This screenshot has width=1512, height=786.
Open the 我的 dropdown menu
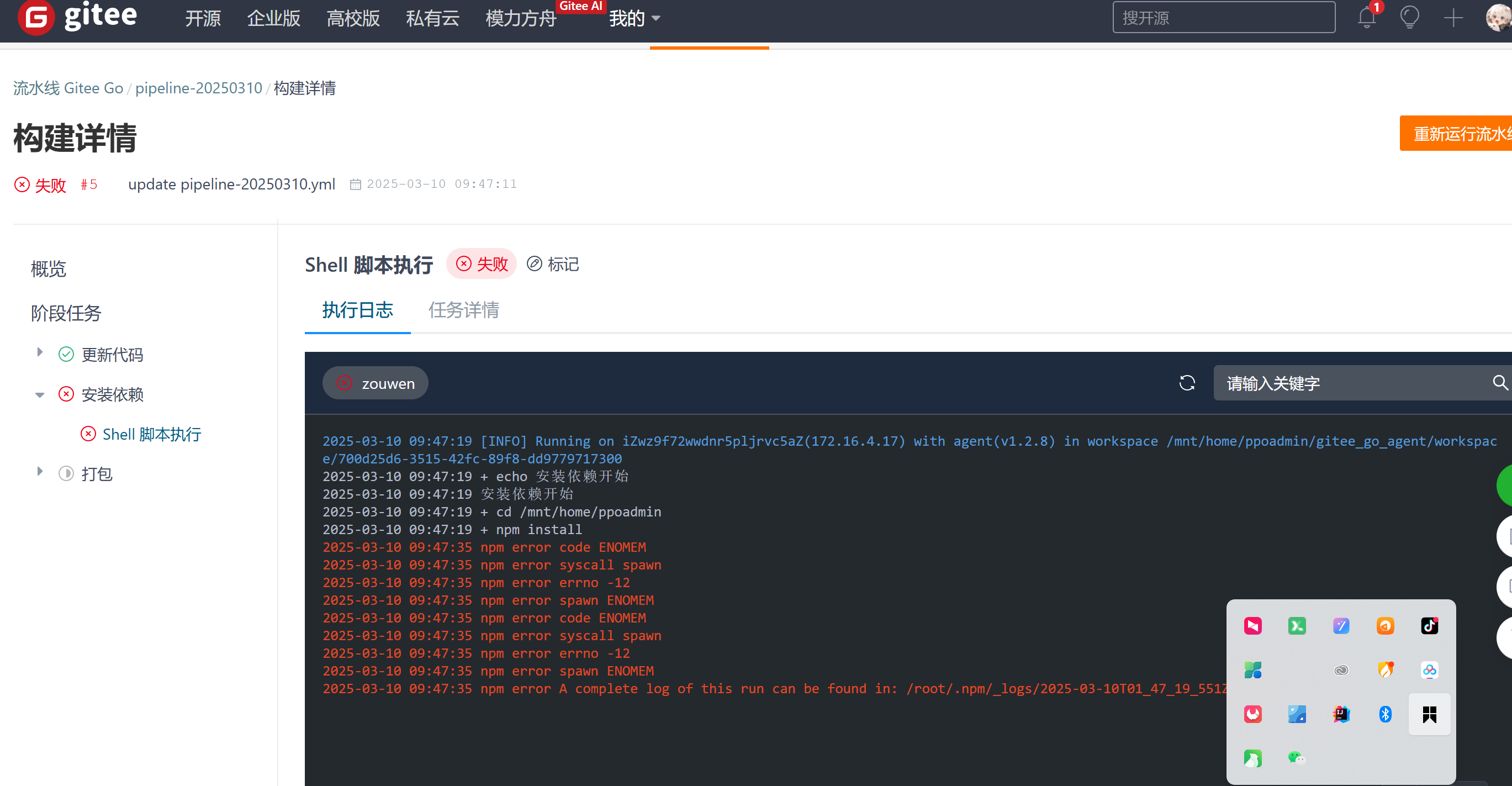pos(635,18)
